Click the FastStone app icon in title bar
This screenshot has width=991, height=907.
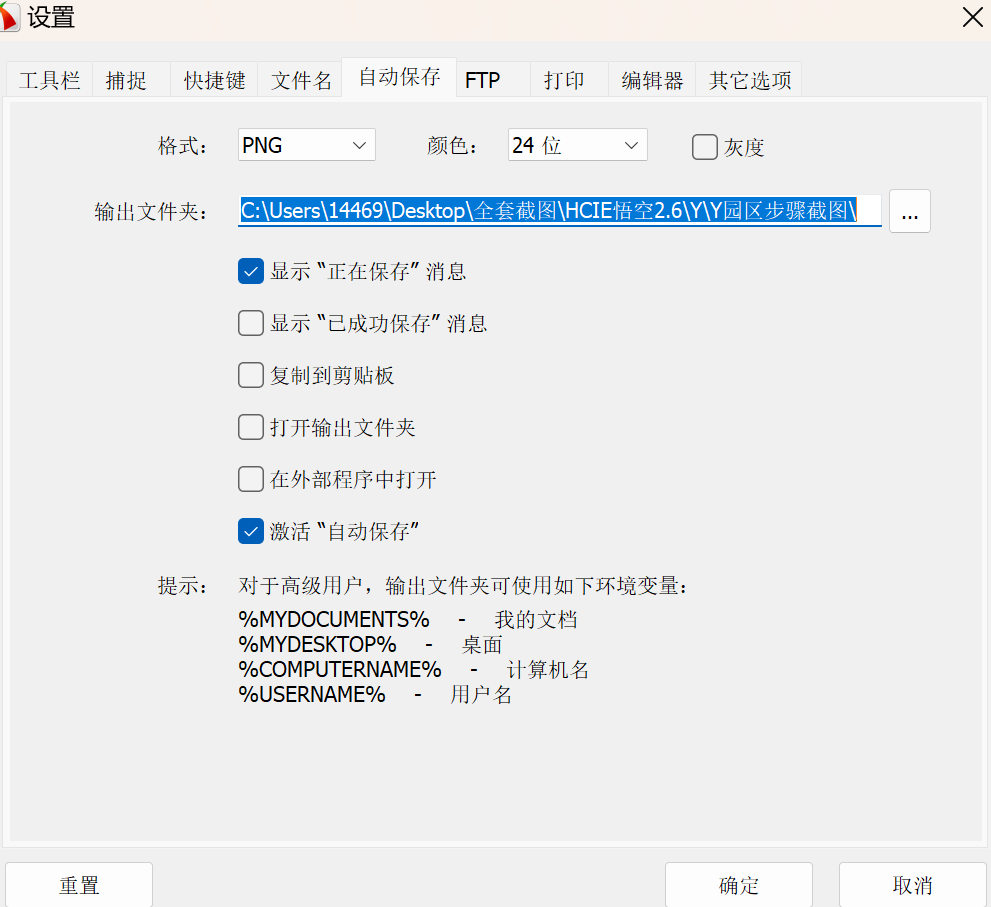[9, 17]
